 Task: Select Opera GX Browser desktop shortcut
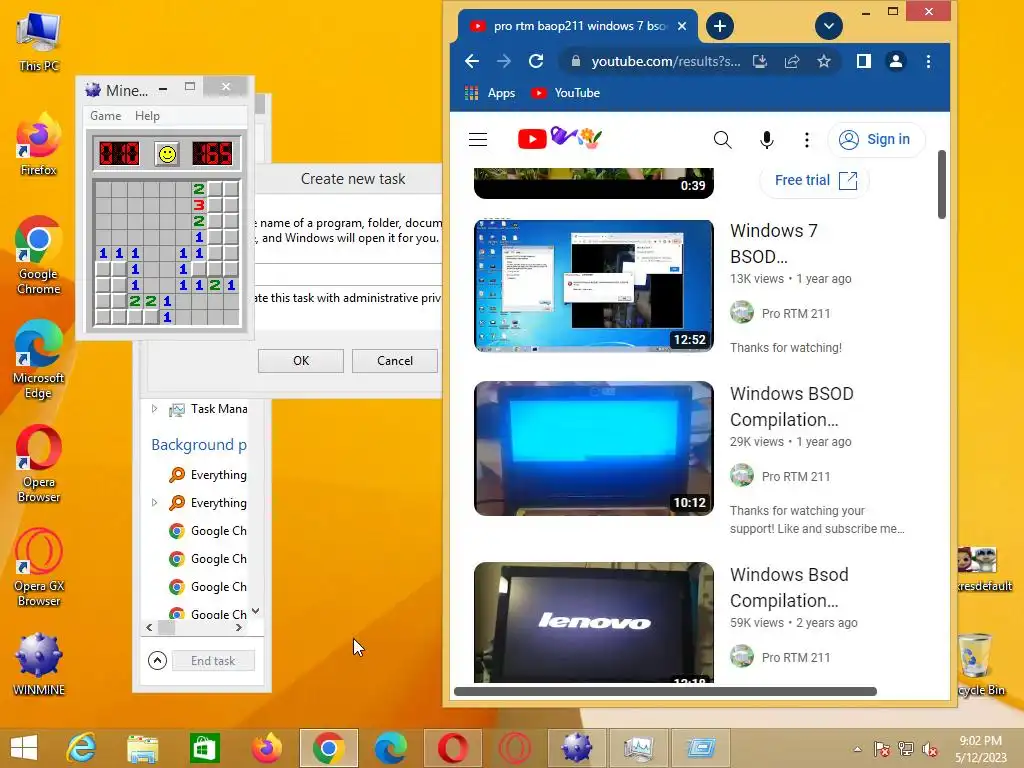coord(39,568)
